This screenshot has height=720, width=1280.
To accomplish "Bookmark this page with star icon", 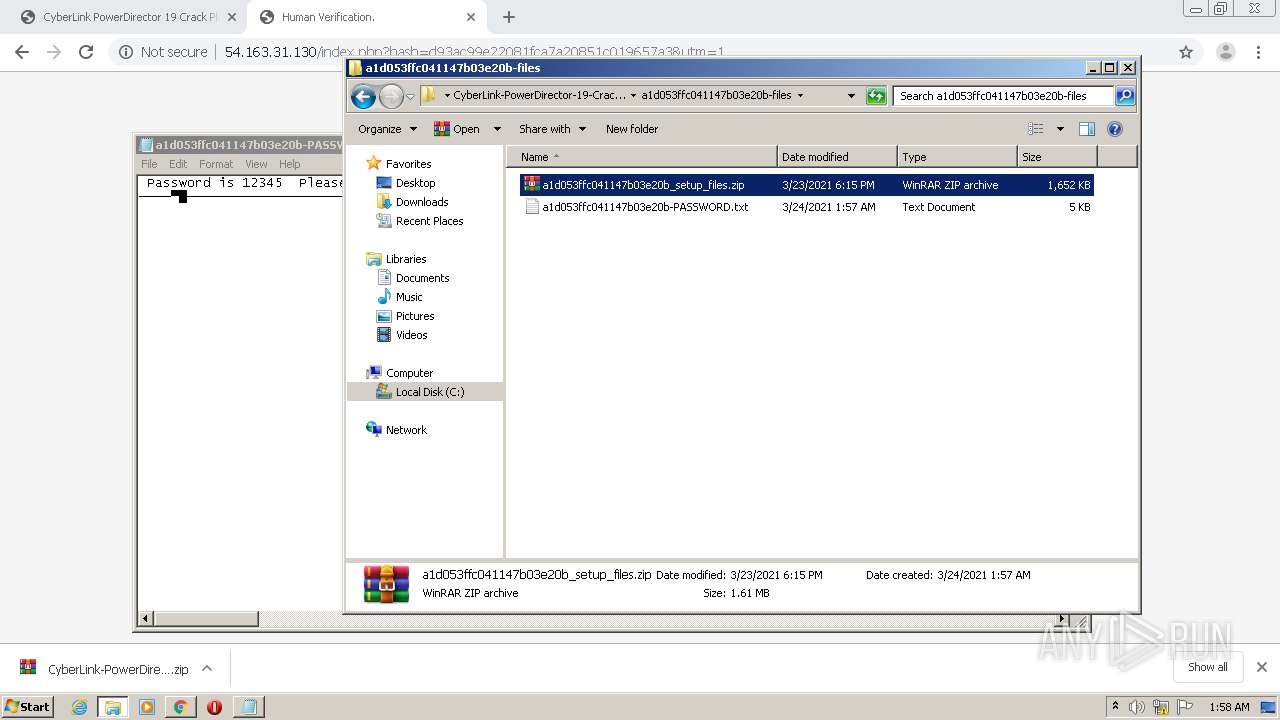I will [x=1186, y=52].
